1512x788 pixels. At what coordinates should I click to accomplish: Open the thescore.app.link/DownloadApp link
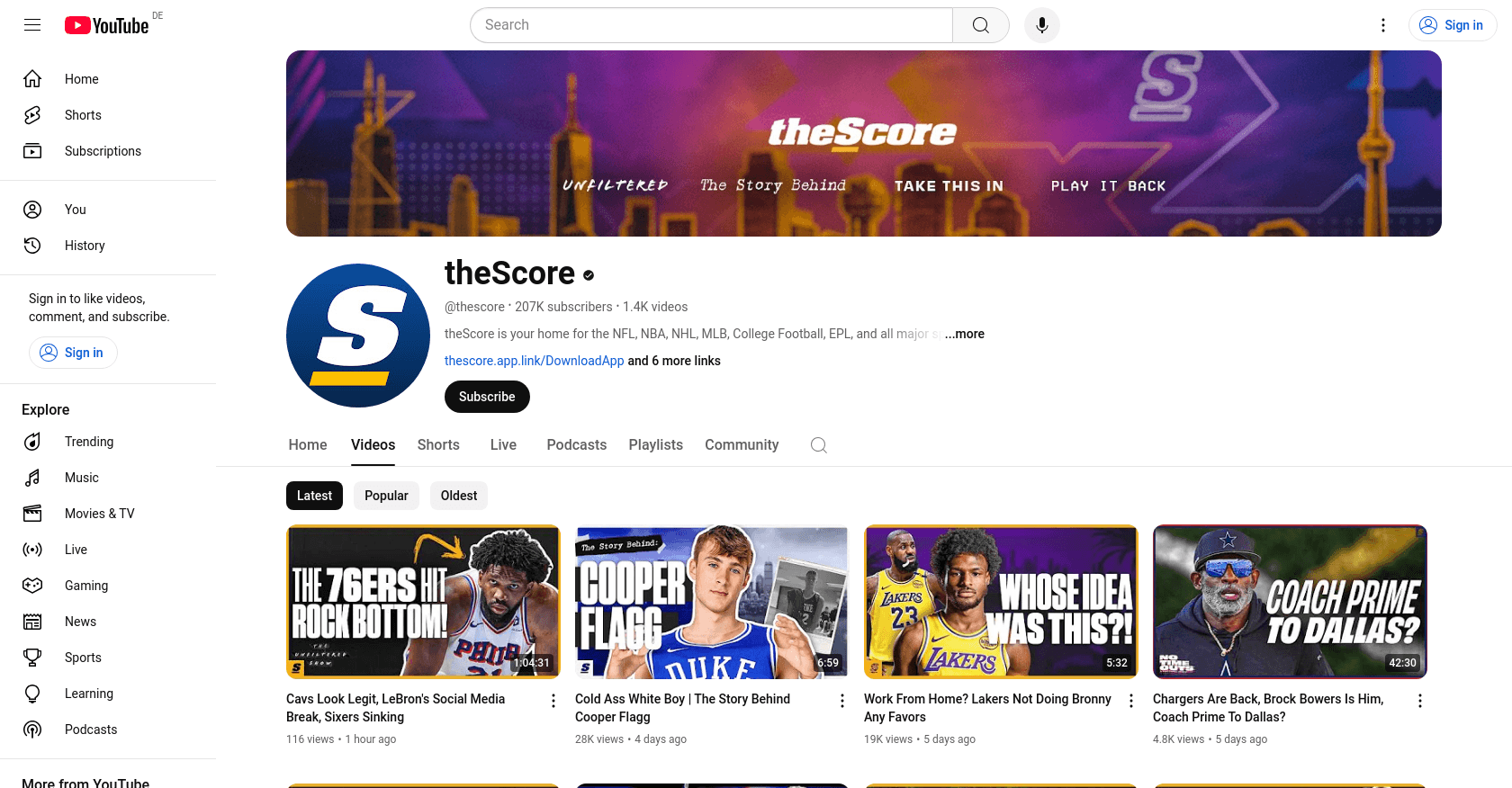click(534, 361)
